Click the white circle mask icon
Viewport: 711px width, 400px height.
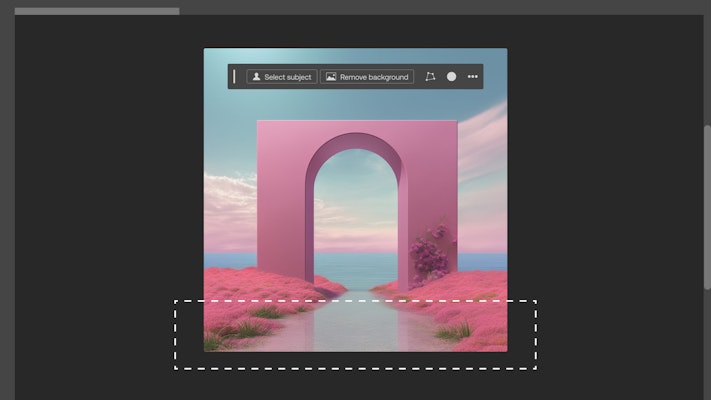(x=452, y=77)
